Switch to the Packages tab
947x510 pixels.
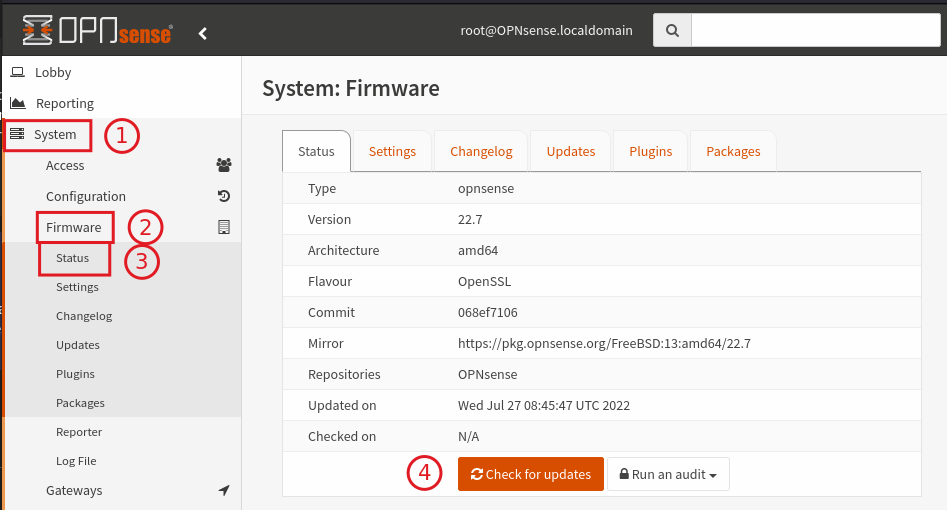coord(733,151)
